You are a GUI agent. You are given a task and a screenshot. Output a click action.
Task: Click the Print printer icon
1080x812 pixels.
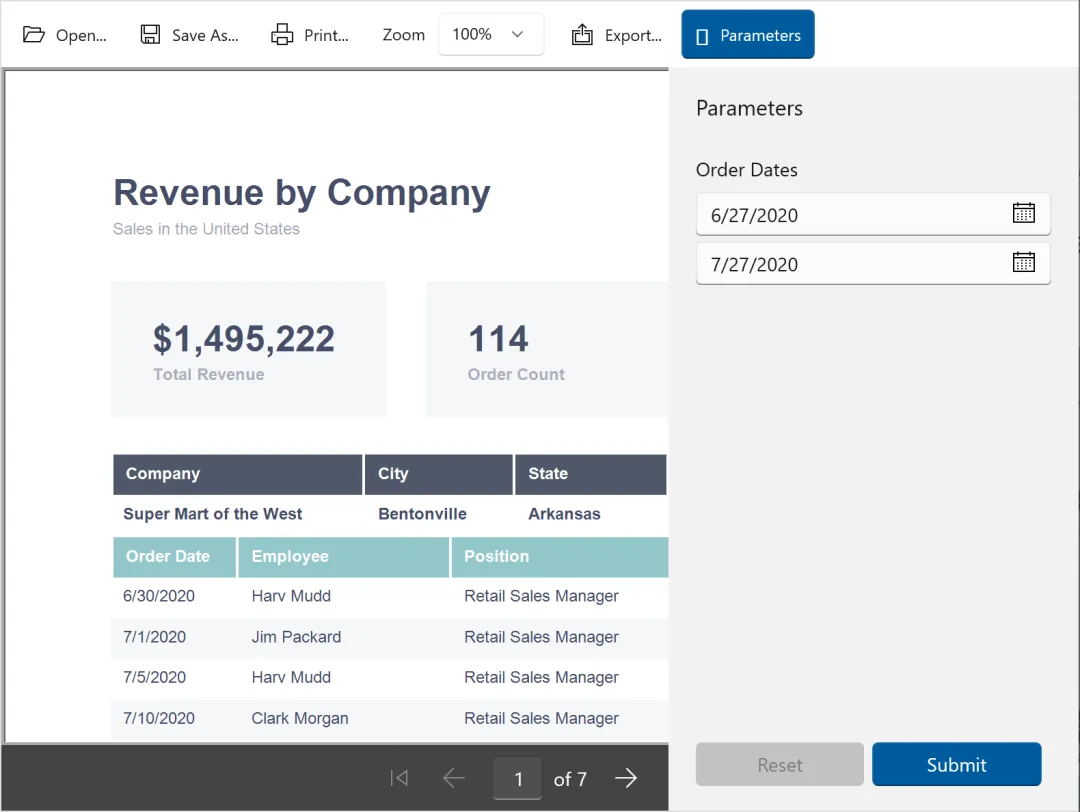pyautogui.click(x=282, y=35)
